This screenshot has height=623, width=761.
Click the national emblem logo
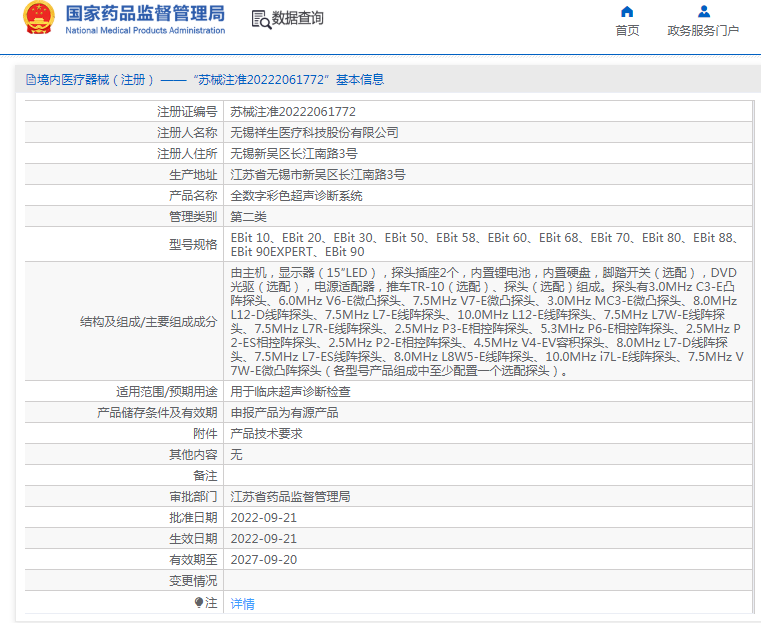[x=38, y=19]
